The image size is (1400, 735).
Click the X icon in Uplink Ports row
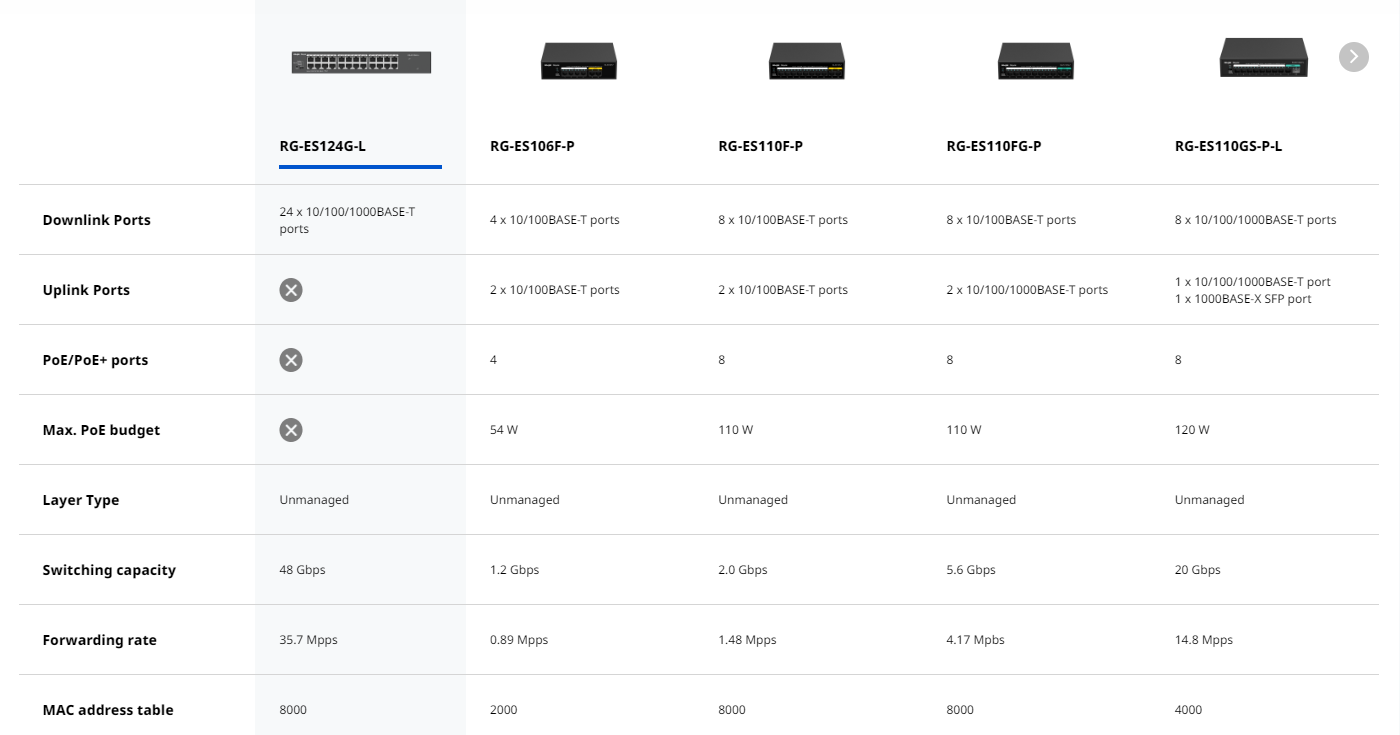(291, 290)
